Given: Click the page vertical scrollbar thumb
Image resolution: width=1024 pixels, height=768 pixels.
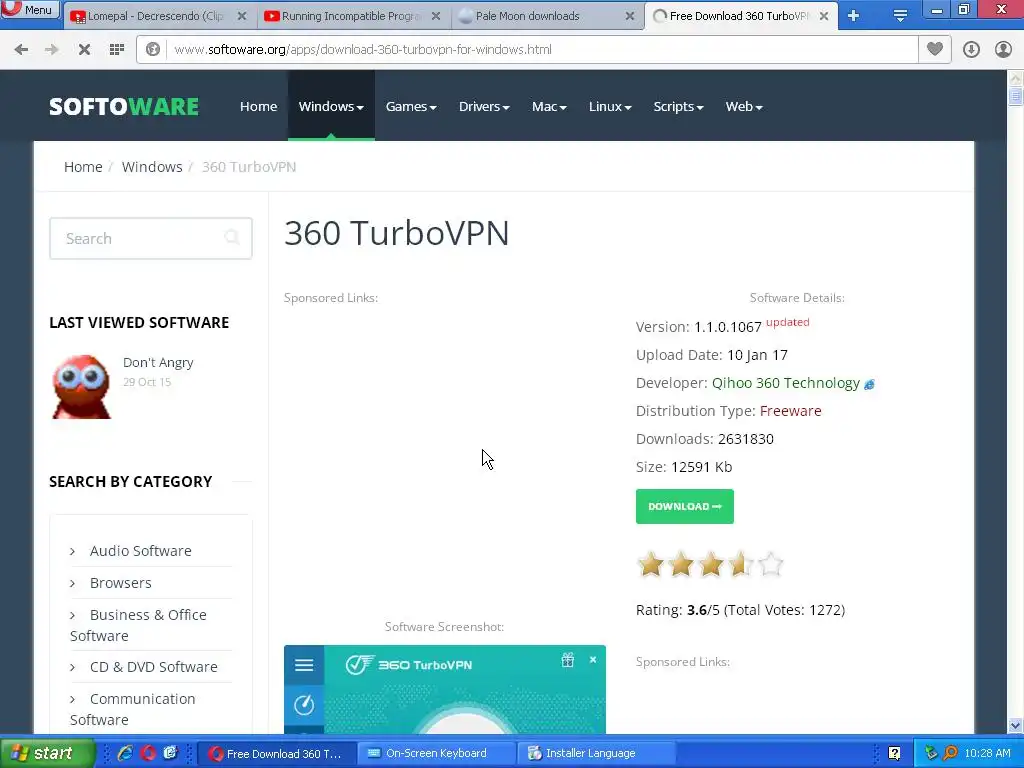Looking at the screenshot, I should pyautogui.click(x=1015, y=97).
